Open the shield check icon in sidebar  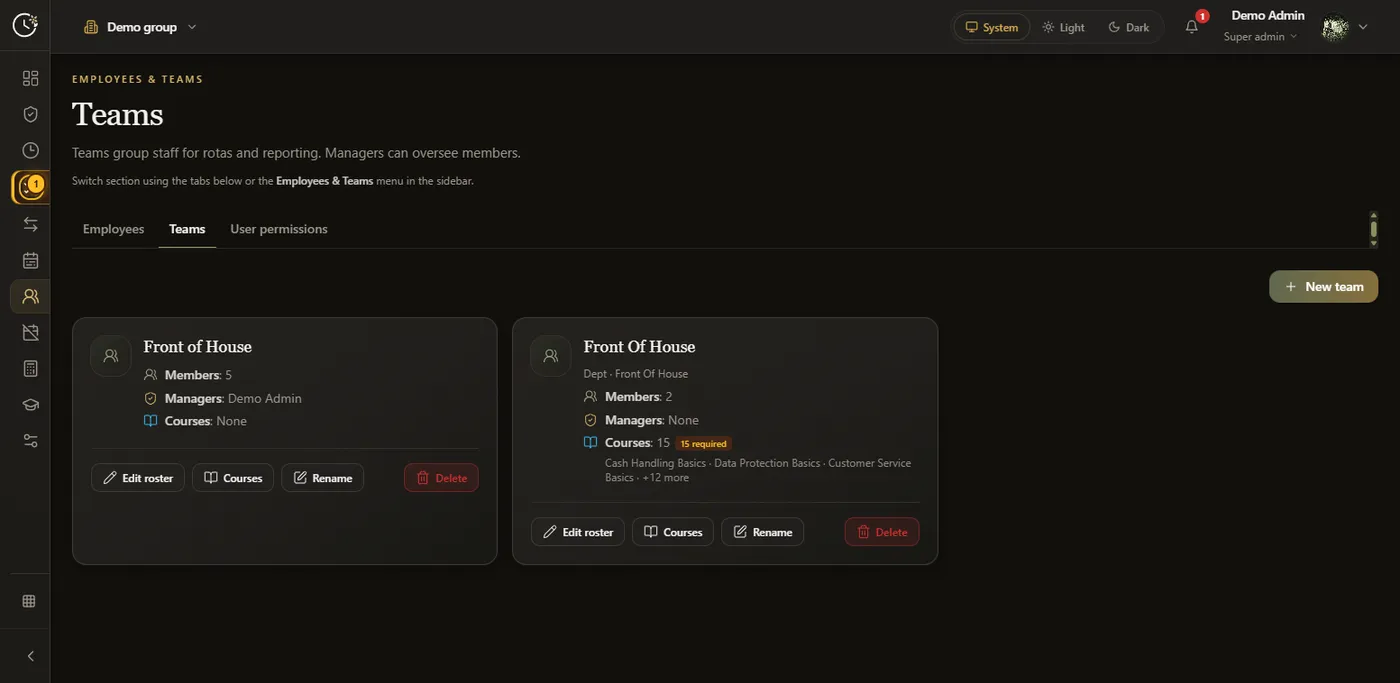click(x=30, y=114)
